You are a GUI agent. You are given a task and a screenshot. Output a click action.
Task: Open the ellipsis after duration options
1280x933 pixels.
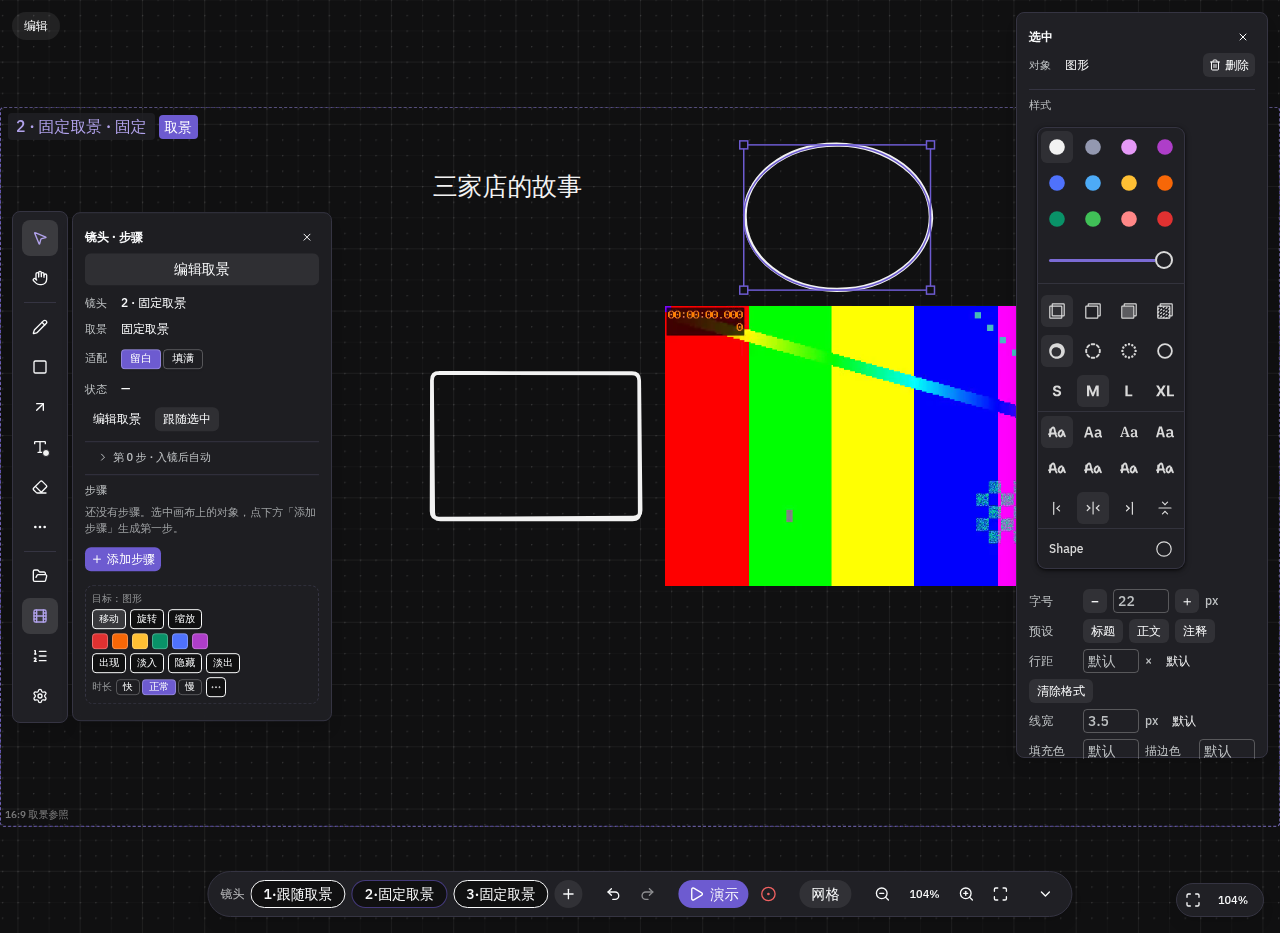pyautogui.click(x=216, y=687)
